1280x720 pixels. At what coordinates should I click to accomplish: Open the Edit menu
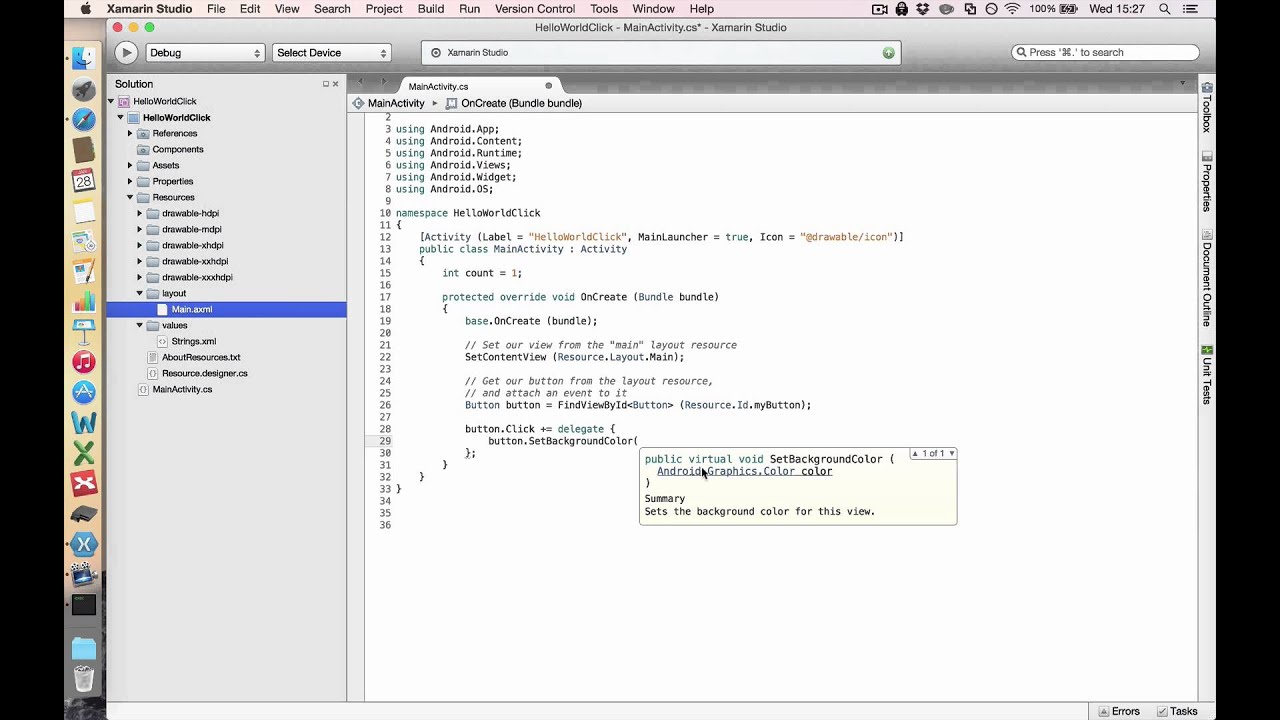point(250,9)
